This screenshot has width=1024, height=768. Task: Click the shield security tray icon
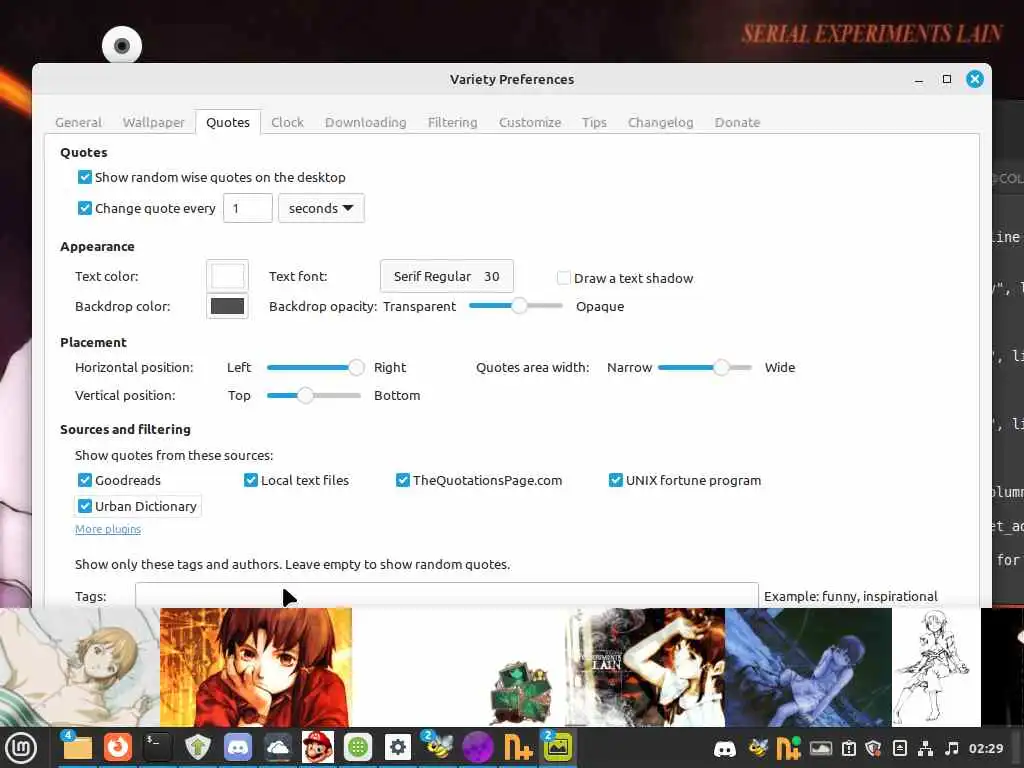click(x=874, y=748)
